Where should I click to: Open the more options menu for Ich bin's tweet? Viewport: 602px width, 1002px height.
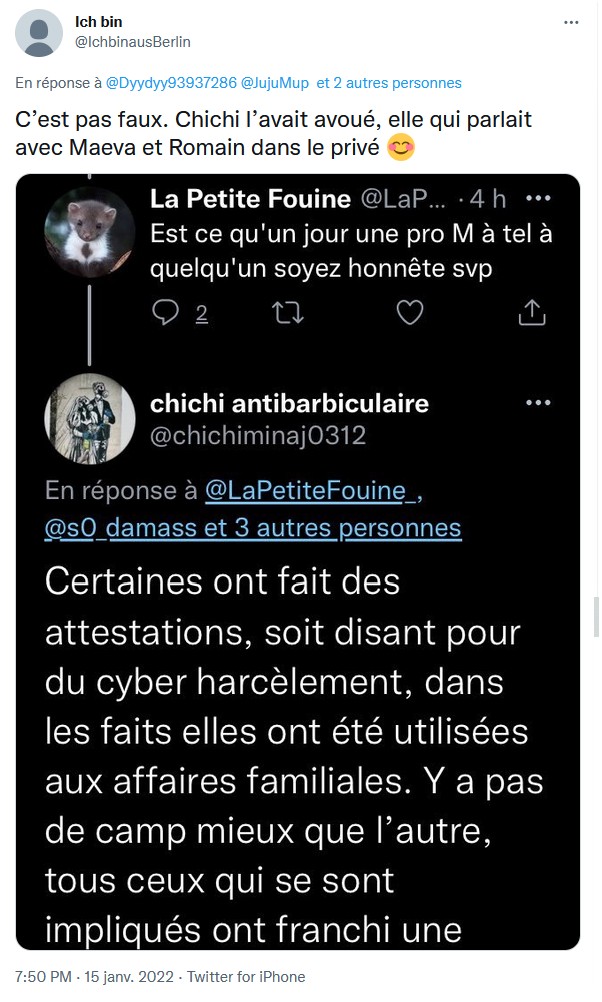[x=571, y=22]
